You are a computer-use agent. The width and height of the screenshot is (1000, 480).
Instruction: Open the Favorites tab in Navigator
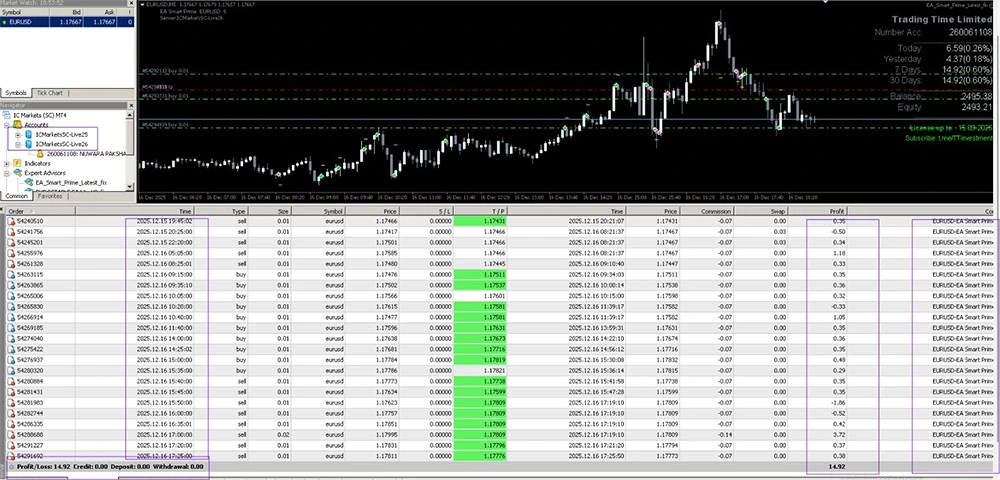click(x=50, y=197)
